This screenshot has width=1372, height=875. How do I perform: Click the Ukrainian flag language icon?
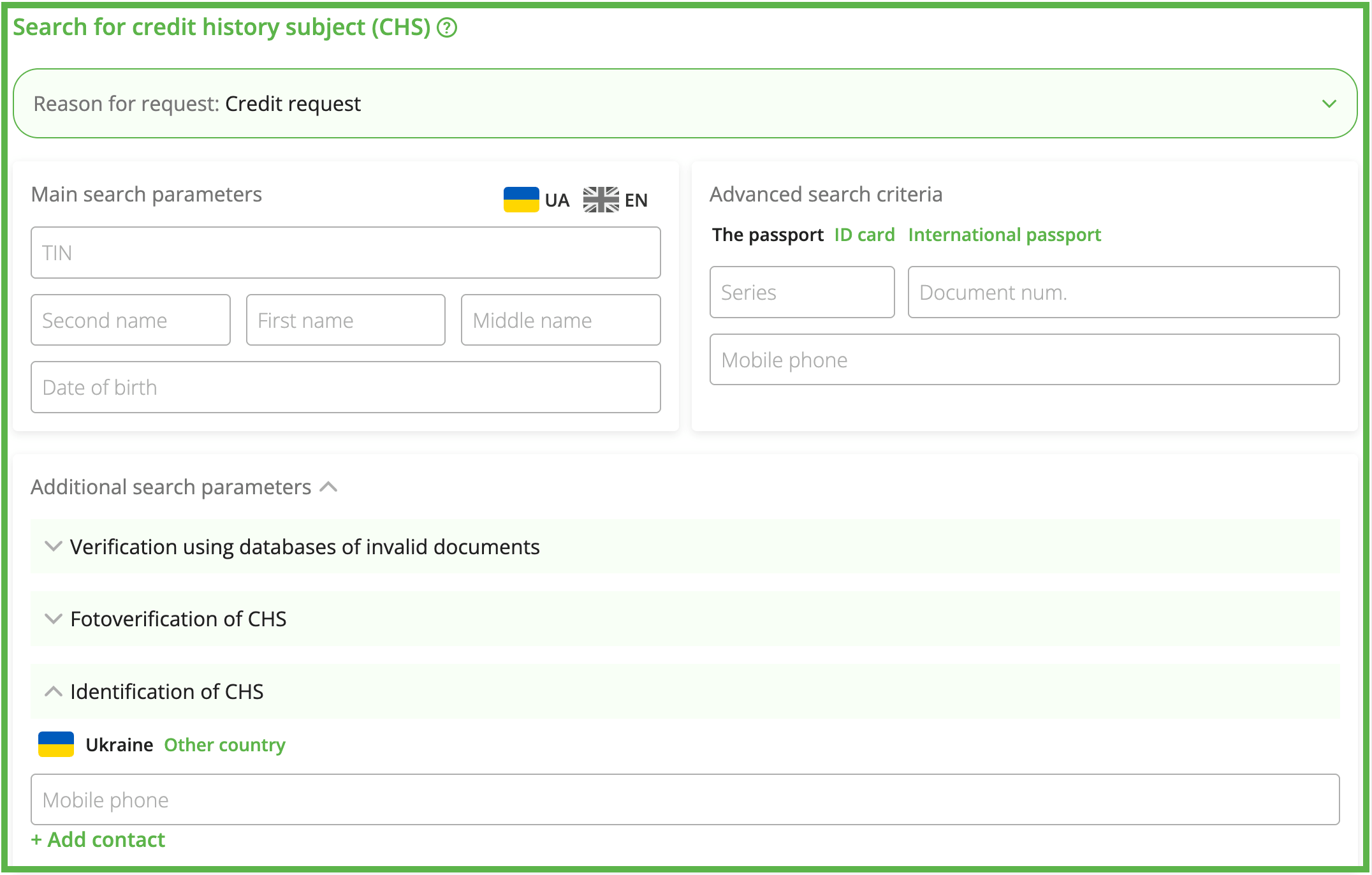coord(521,200)
